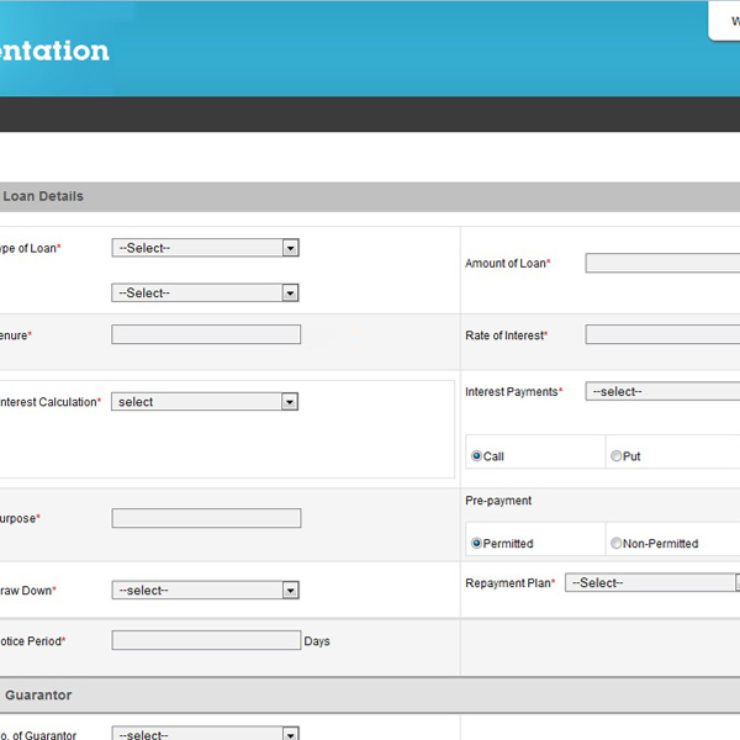Click the Amount of Loan field
Screen dimensions: 740x740
tap(662, 263)
